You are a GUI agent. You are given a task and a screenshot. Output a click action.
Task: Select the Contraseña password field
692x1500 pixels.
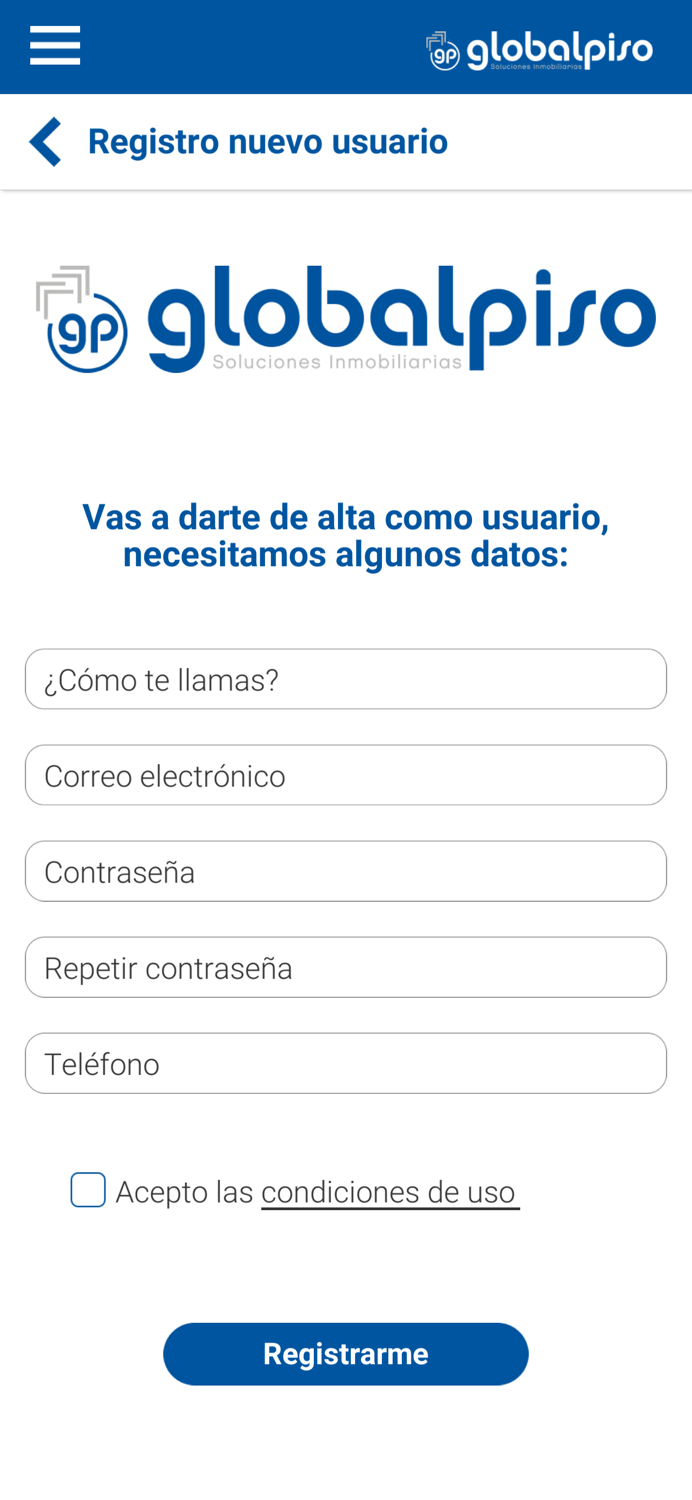[346, 870]
